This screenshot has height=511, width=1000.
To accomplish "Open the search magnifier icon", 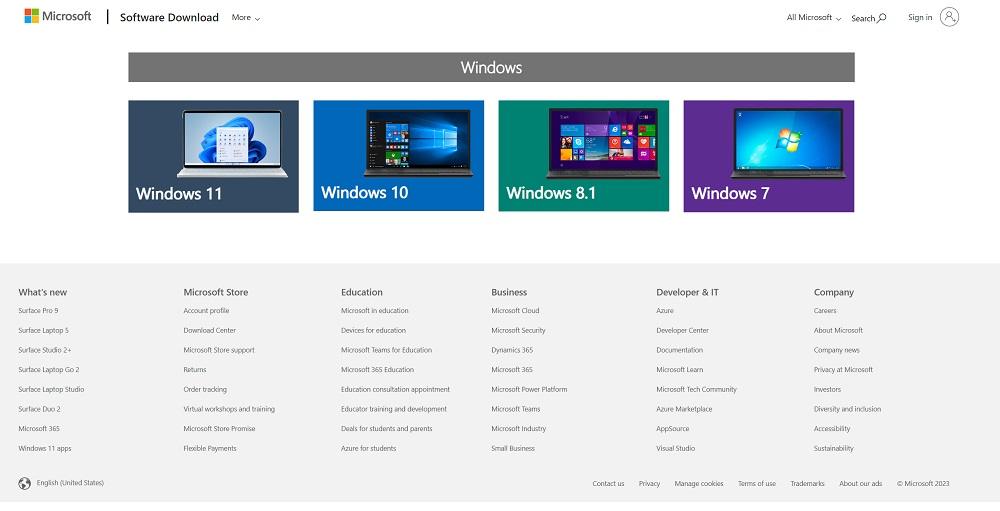I will click(882, 18).
